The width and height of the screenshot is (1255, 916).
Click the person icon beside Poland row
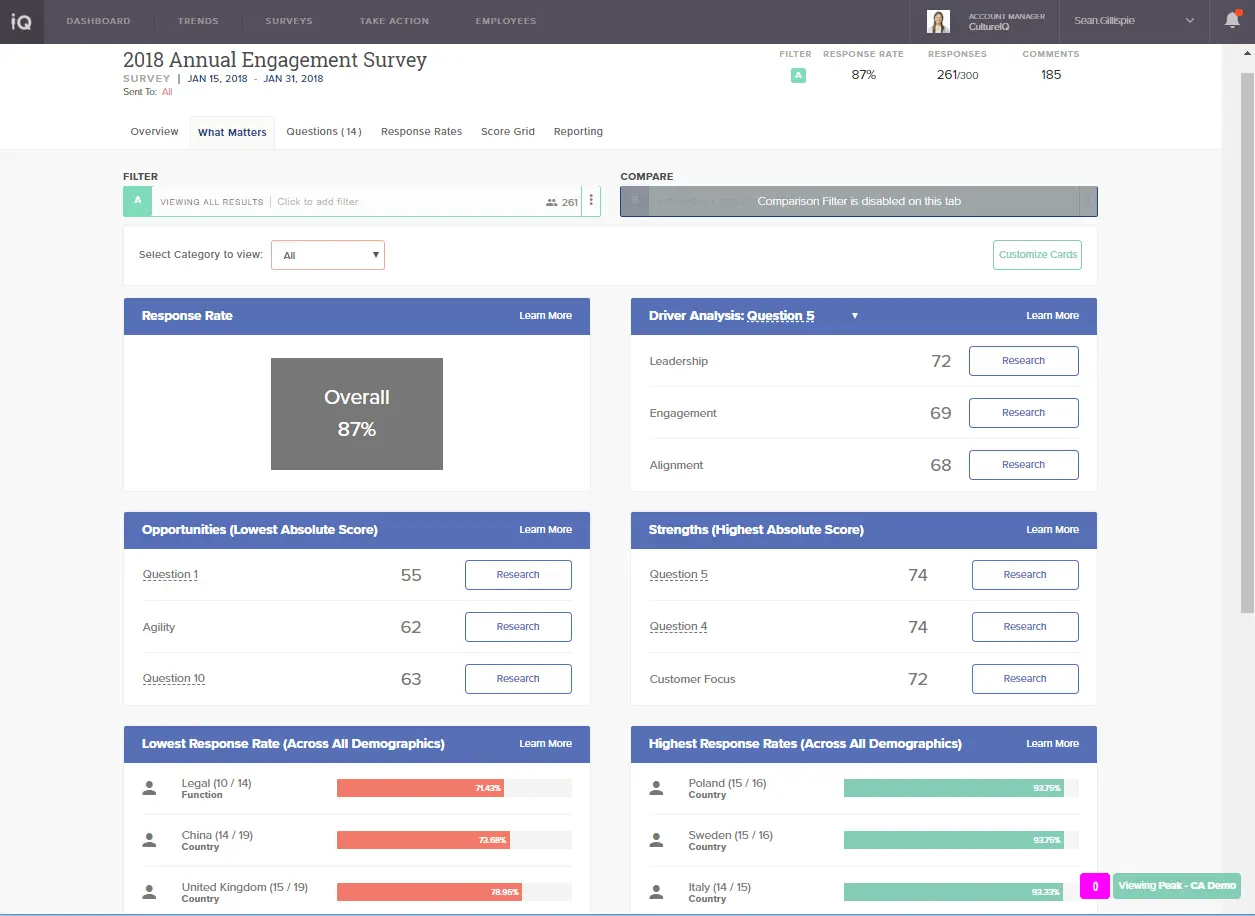click(x=657, y=788)
